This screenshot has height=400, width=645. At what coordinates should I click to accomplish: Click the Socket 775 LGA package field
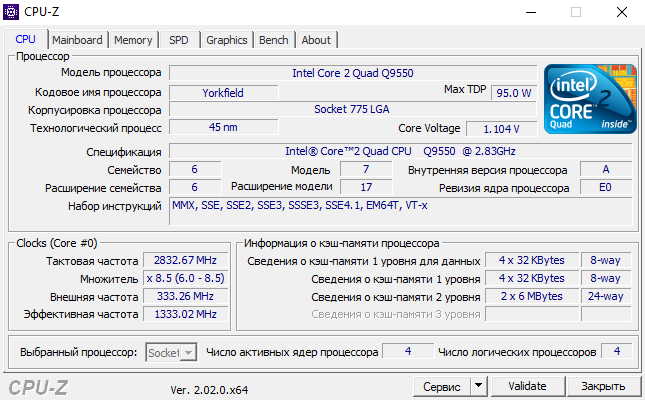click(x=353, y=109)
